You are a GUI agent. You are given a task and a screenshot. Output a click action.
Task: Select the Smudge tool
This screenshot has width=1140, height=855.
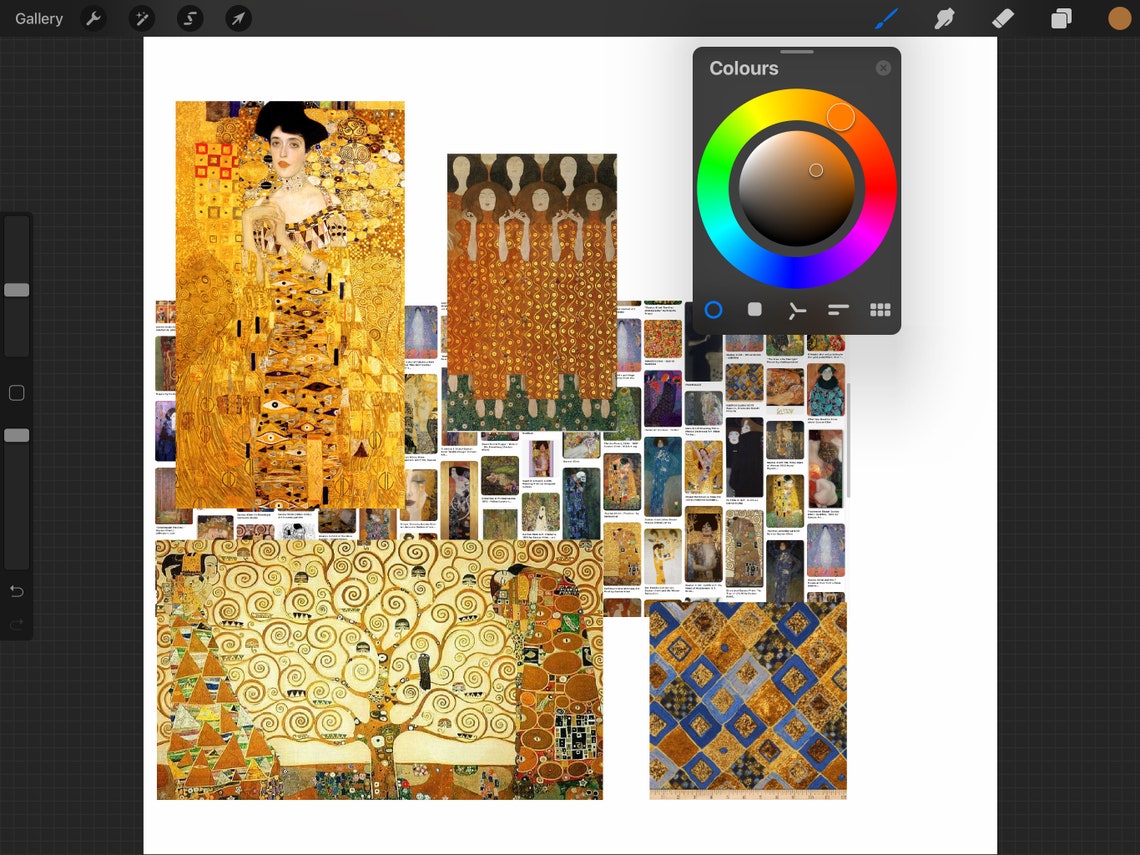tap(944, 17)
